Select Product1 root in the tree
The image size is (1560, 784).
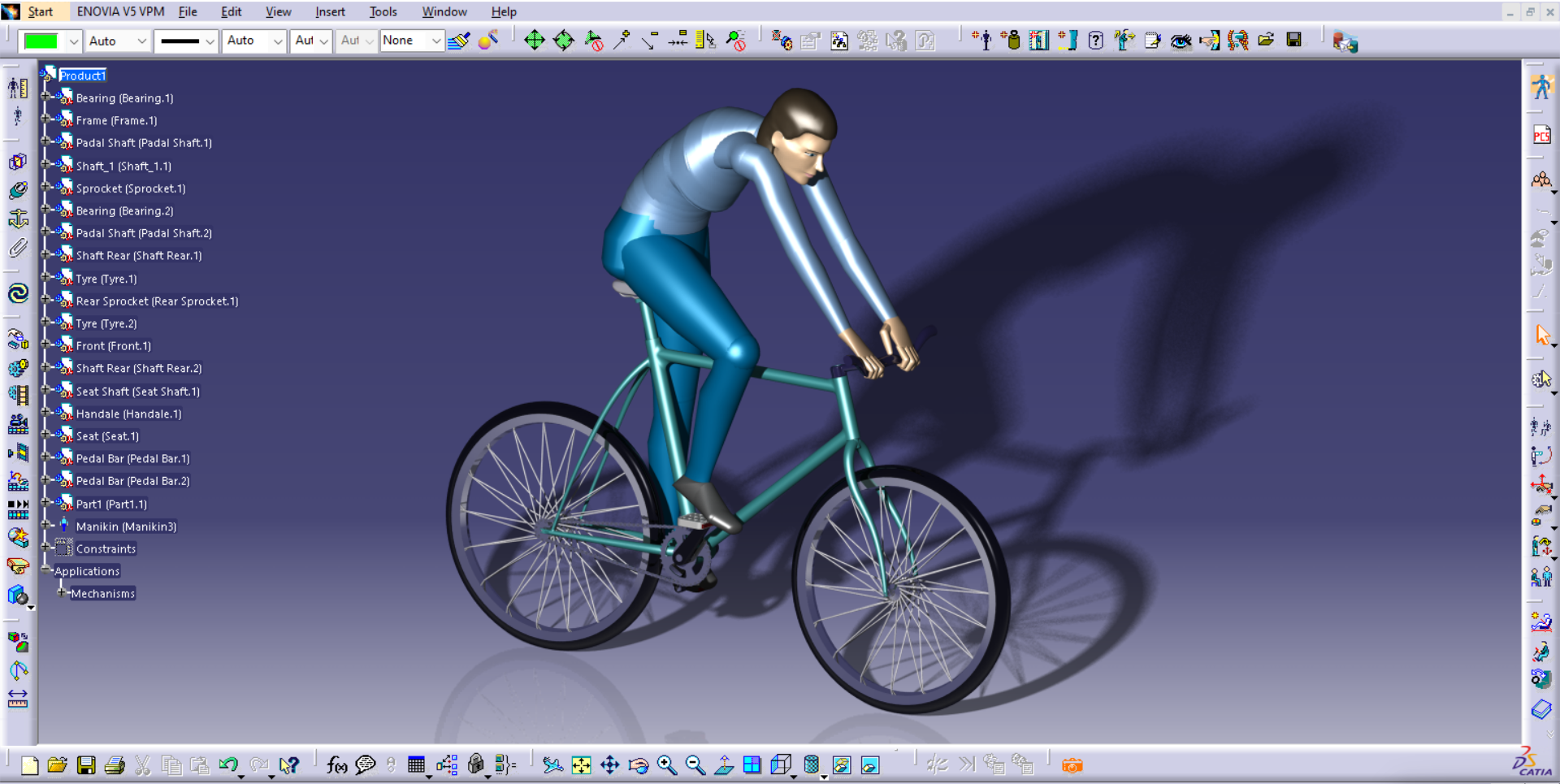pyautogui.click(x=83, y=76)
